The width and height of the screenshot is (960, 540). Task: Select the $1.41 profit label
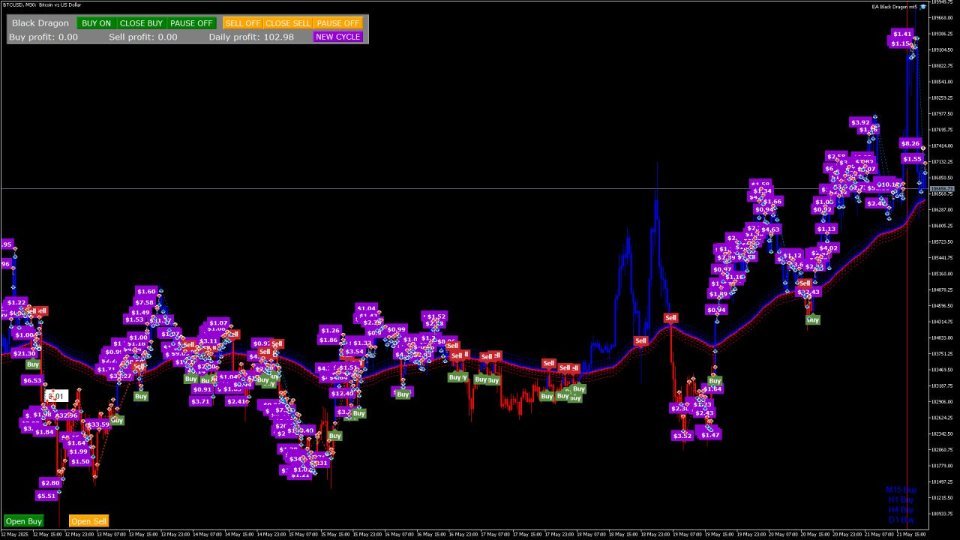pyautogui.click(x=902, y=34)
